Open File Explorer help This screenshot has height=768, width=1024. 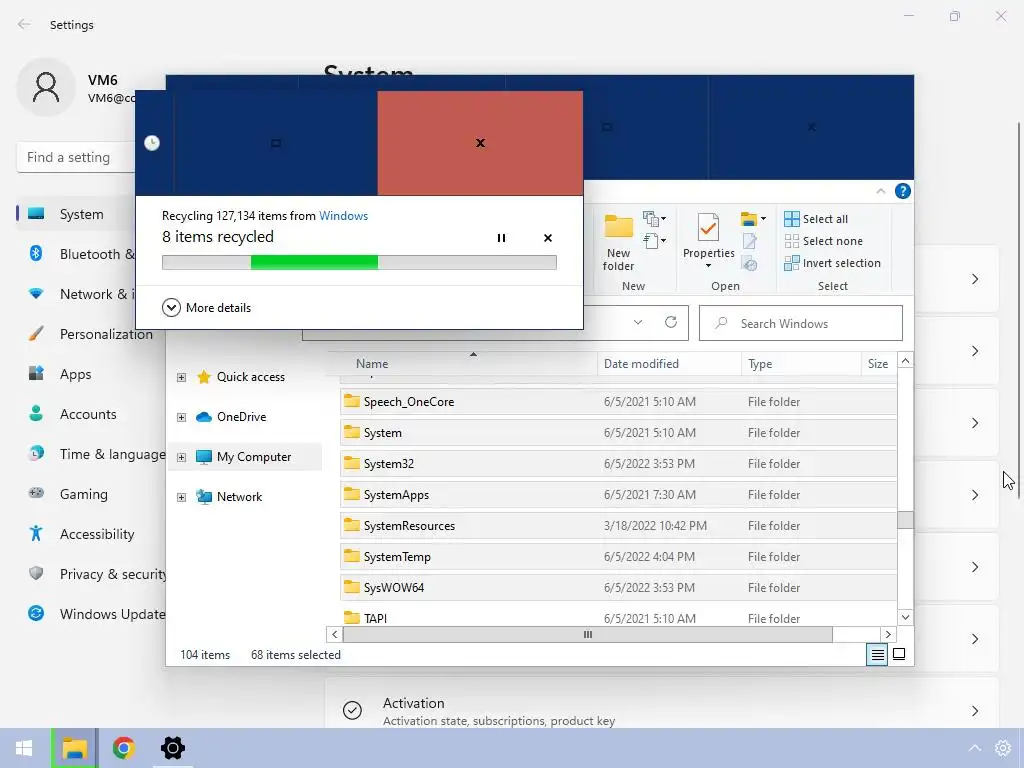(x=903, y=191)
